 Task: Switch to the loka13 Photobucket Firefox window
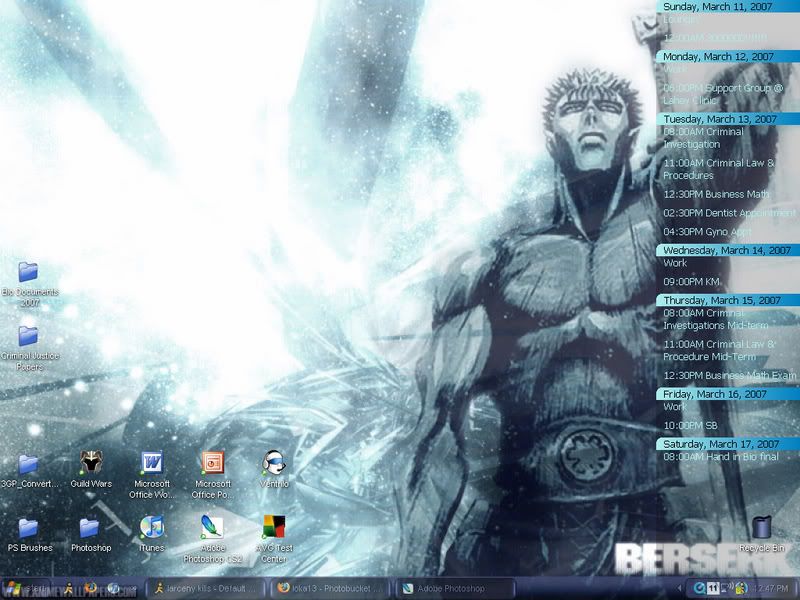tap(329, 589)
